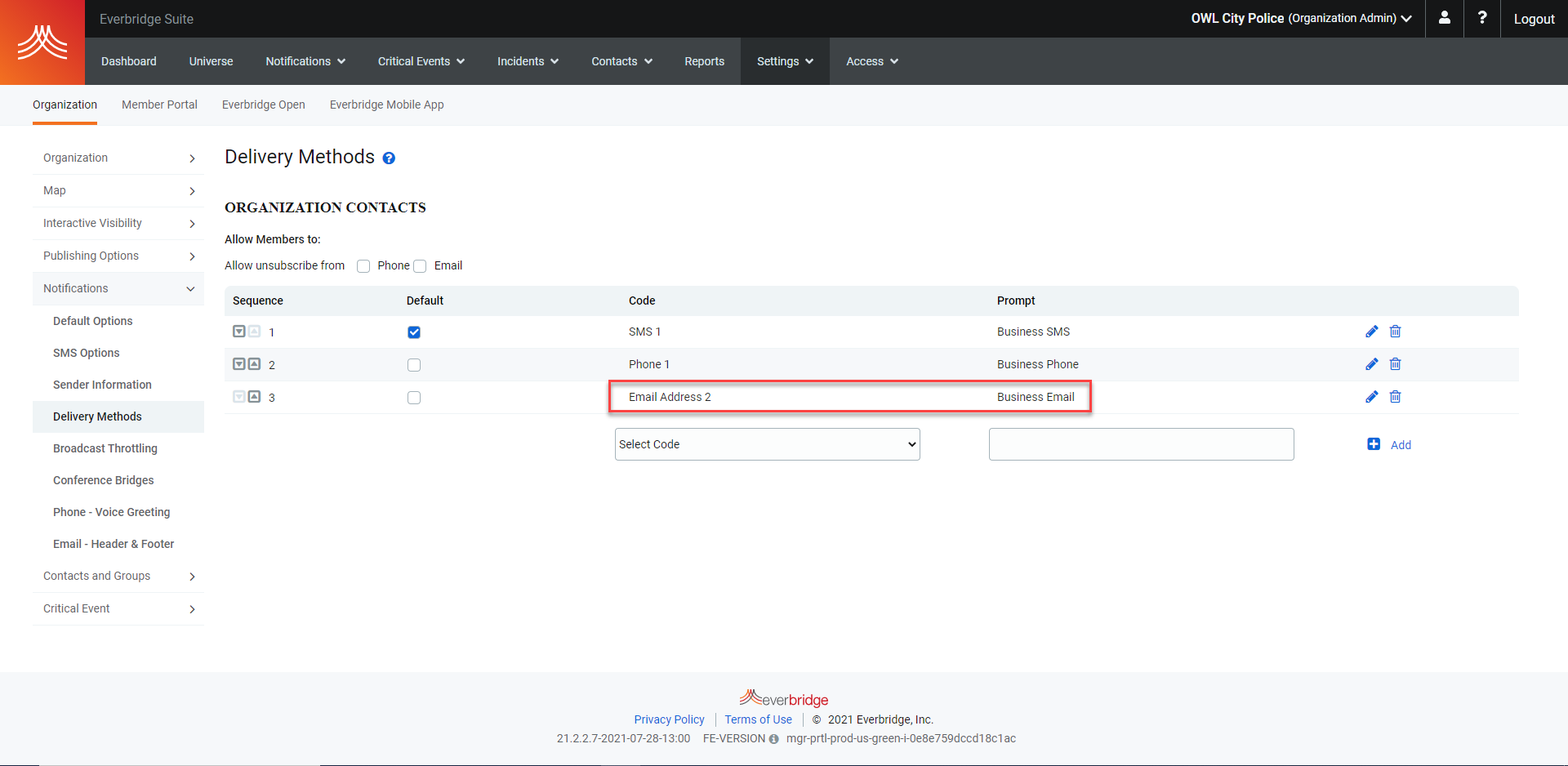1568x766 pixels.
Task: Switch to the Member Portal tab
Action: [159, 105]
